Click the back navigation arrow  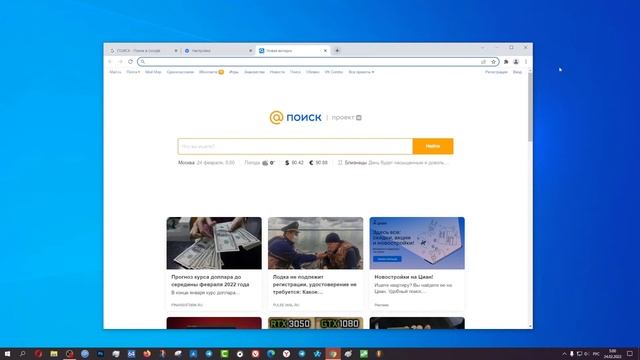[x=110, y=62]
